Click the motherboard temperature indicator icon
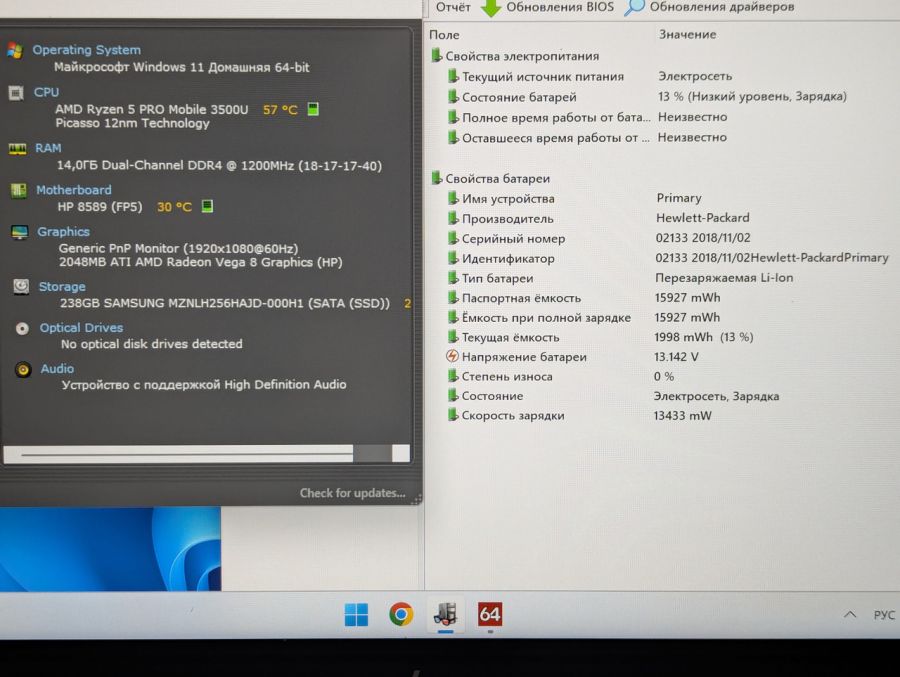Image resolution: width=900 pixels, height=677 pixels. coord(207,206)
